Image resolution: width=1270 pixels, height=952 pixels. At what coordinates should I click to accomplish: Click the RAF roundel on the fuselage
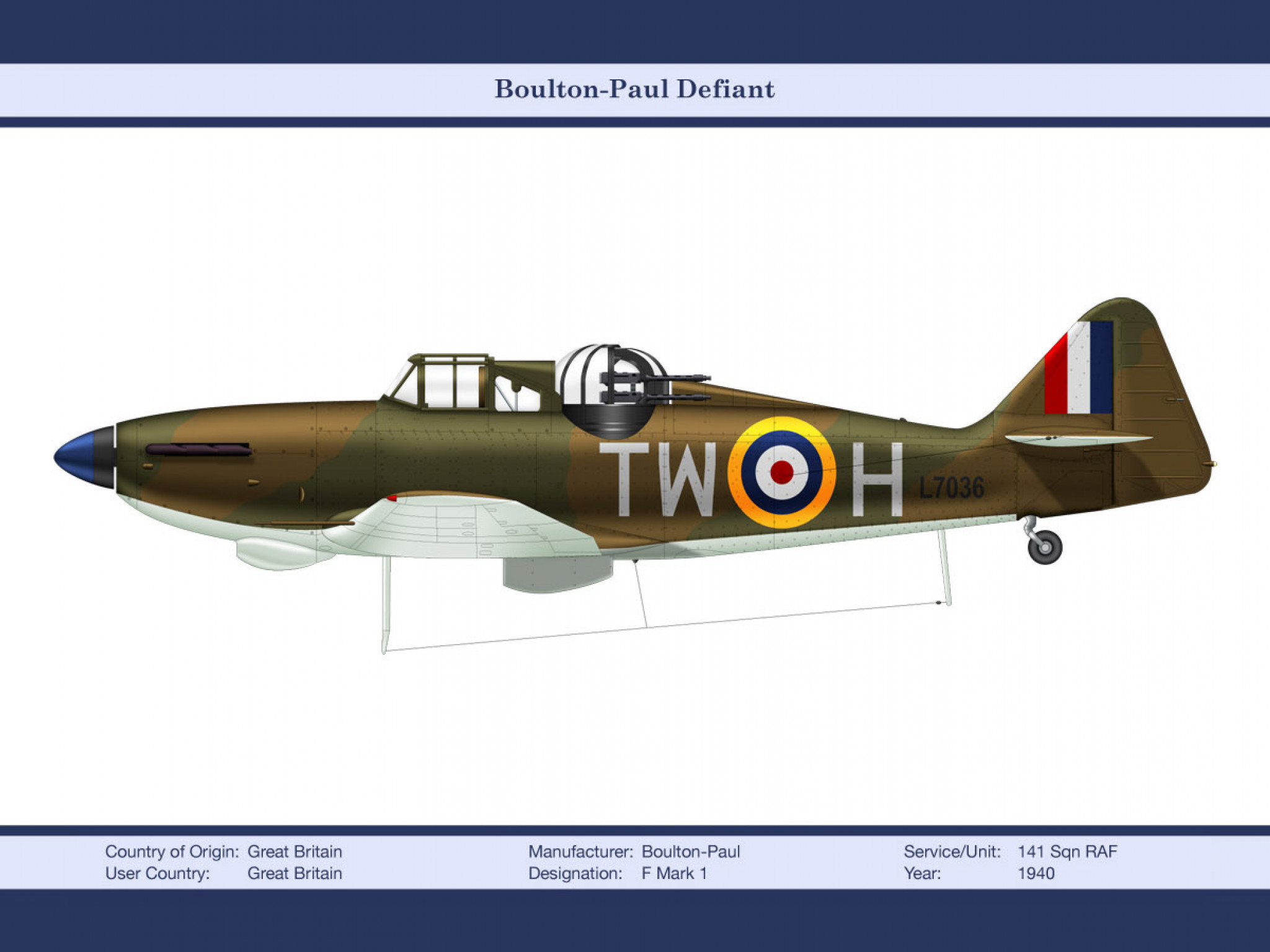coord(781,472)
